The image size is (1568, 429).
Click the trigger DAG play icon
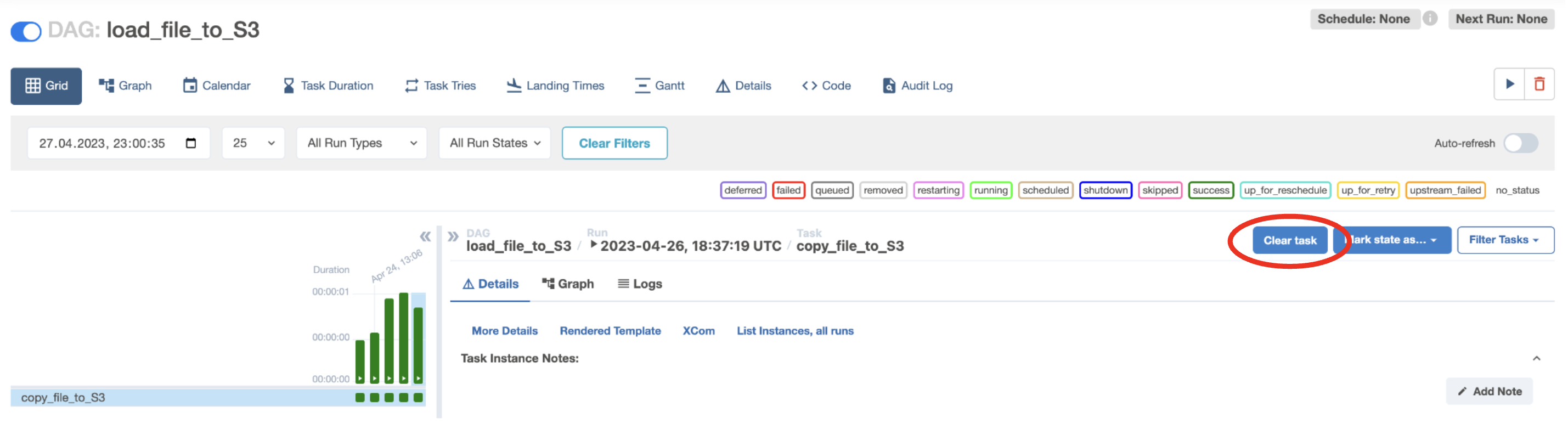pos(1509,84)
